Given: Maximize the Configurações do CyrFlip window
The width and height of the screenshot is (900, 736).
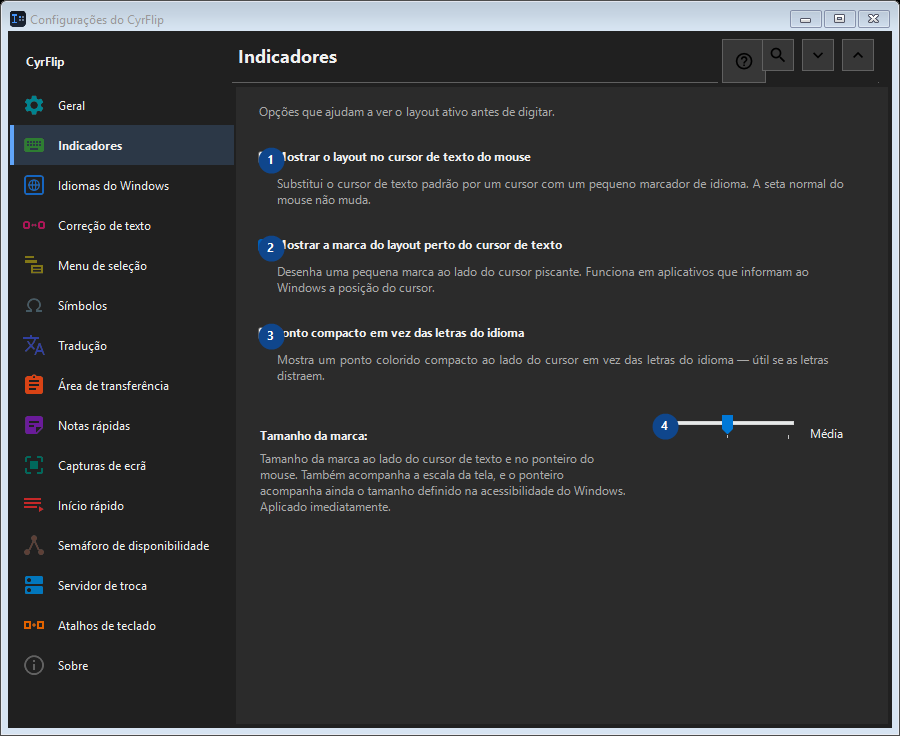Looking at the screenshot, I should coord(839,19).
